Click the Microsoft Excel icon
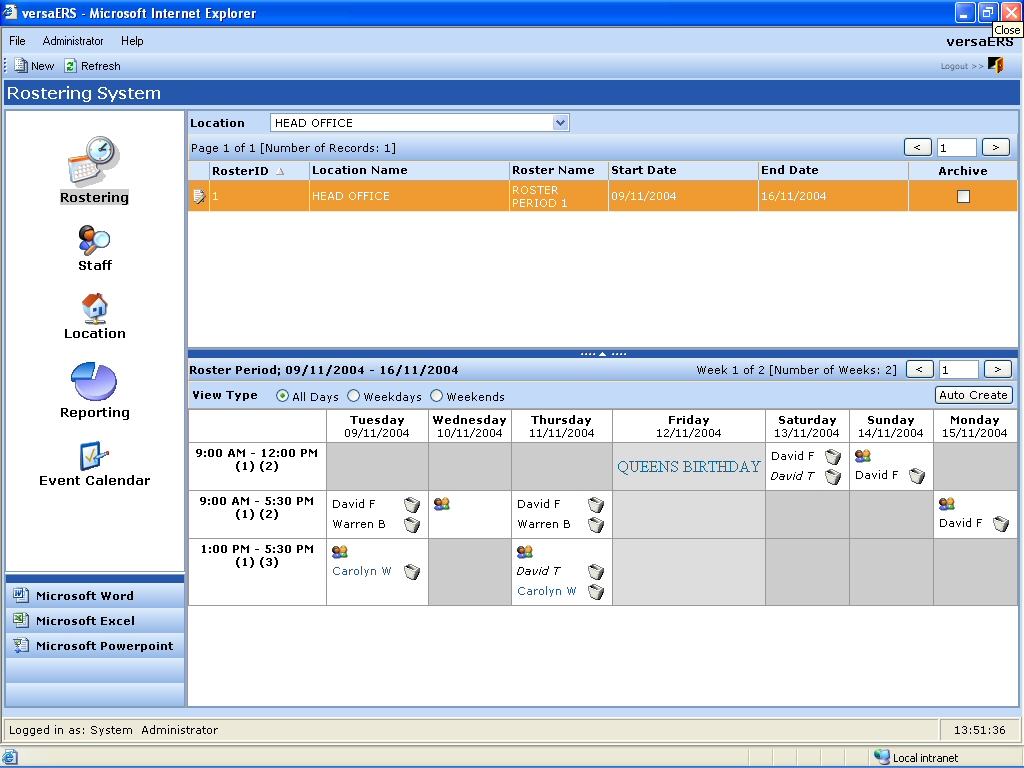This screenshot has height=768, width=1024. click(x=21, y=620)
